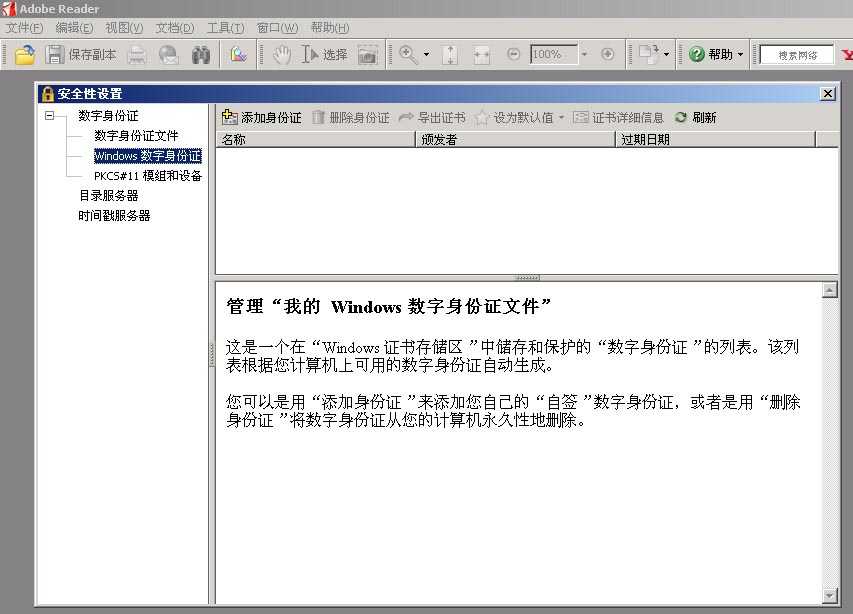Open the 帮助 help dropdown arrow
The height and width of the screenshot is (614, 853).
pos(740,54)
